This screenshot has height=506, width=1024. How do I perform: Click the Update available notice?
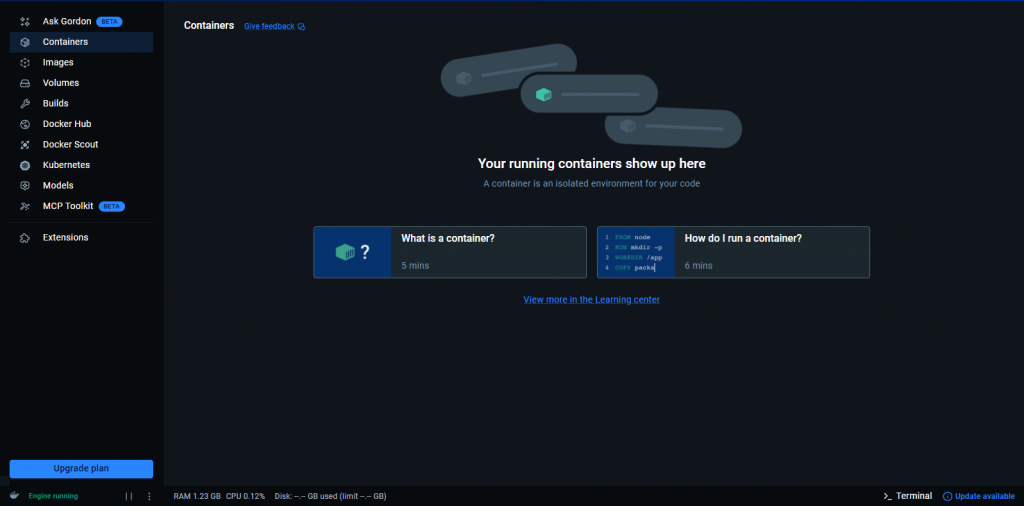click(978, 496)
